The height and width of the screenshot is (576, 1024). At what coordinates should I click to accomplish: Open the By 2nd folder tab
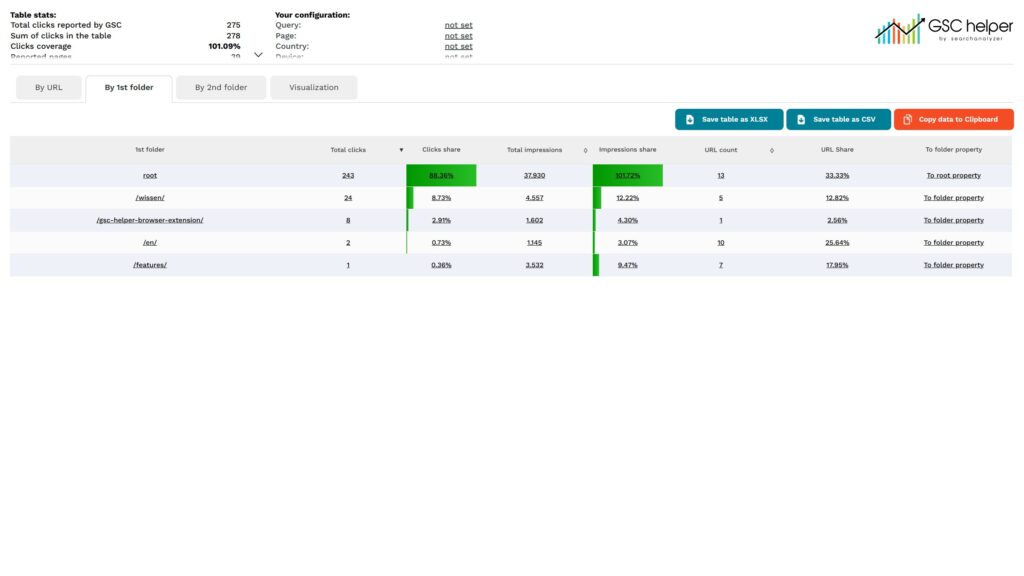pos(221,88)
